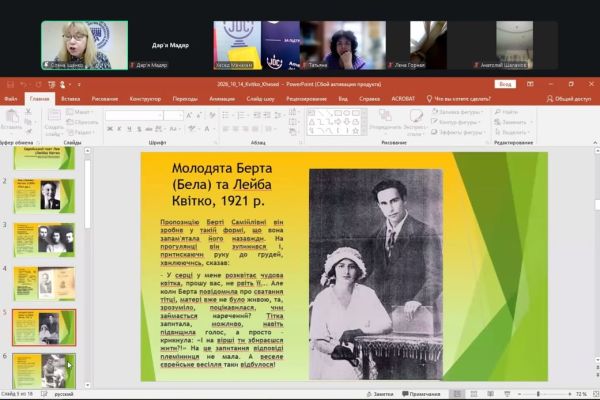
Task: Open the Справка tab
Action: point(369,99)
